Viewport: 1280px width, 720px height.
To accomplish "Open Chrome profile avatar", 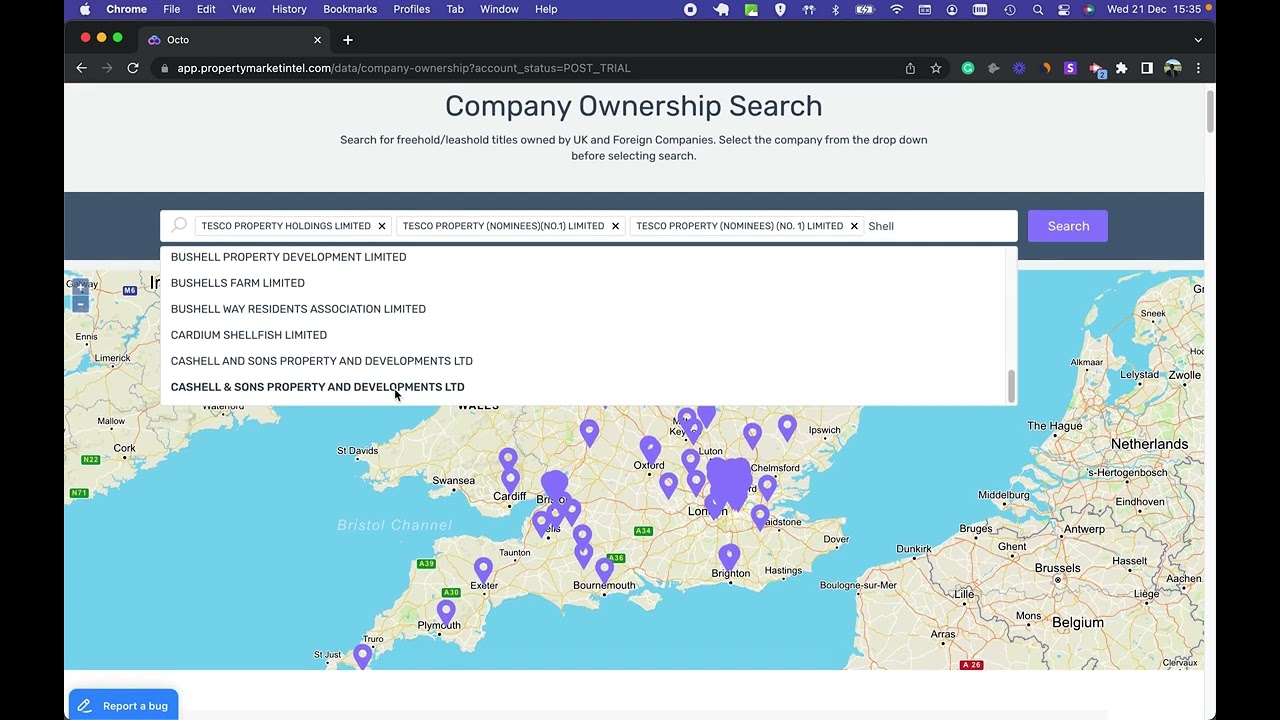I will click(x=1173, y=68).
